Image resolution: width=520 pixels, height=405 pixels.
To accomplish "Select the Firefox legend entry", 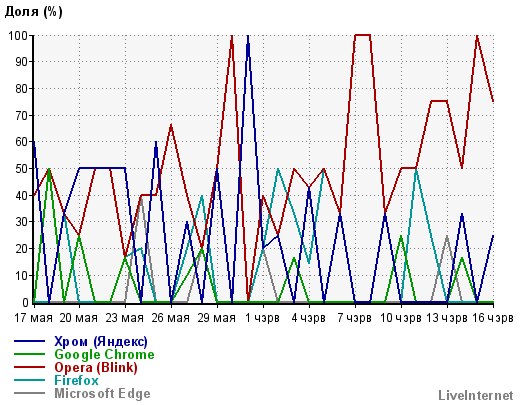I will click(76, 380).
